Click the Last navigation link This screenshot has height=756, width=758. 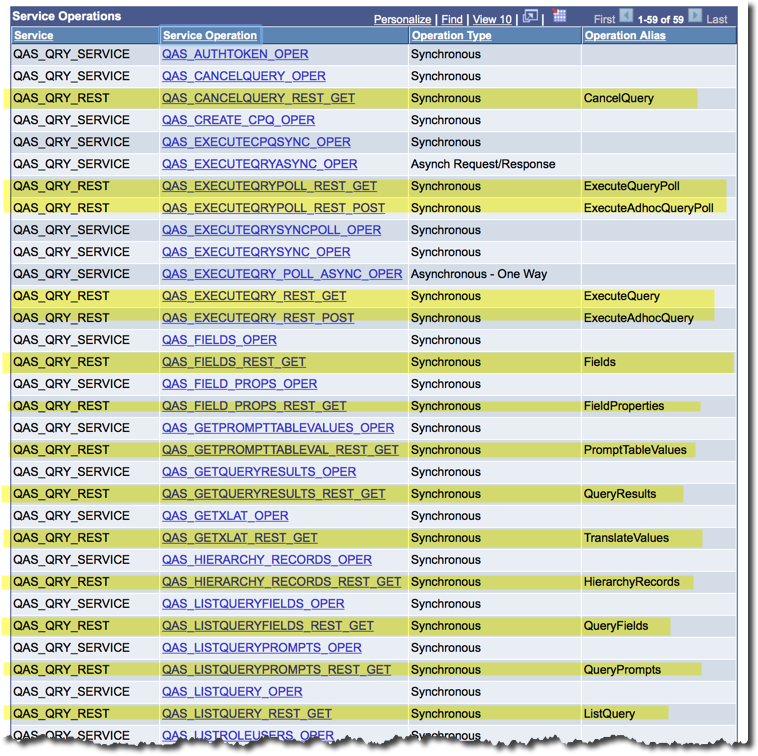(x=716, y=19)
